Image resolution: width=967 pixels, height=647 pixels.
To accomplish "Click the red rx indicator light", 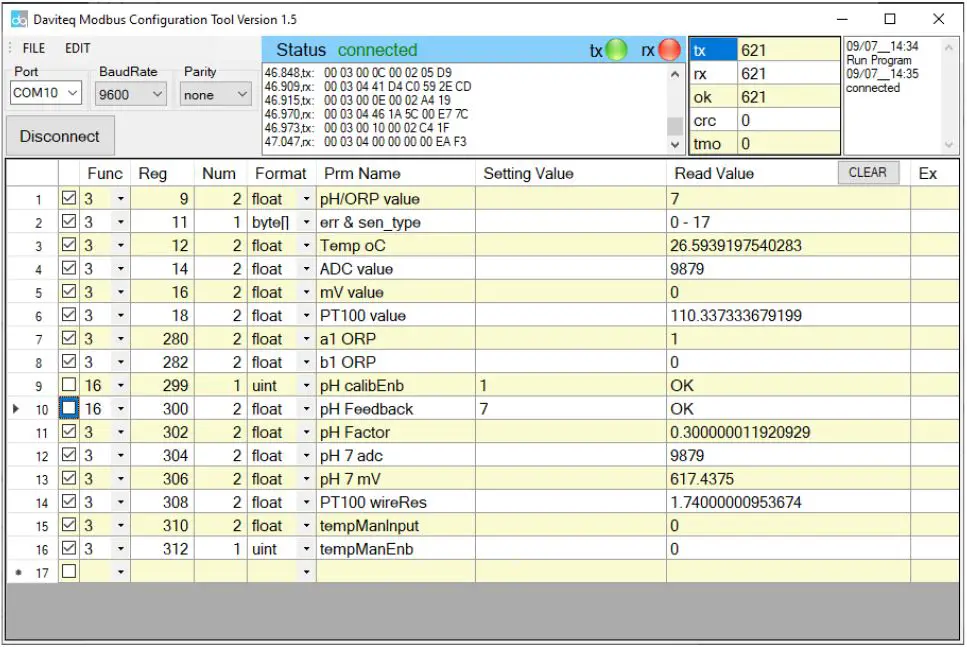I will 668,50.
